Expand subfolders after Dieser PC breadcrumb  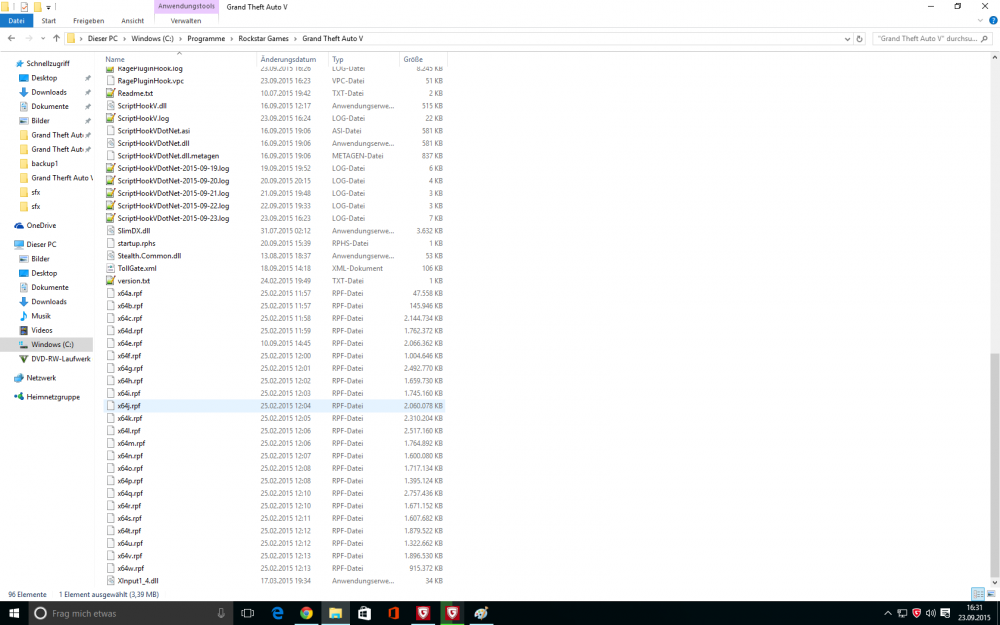[124, 39]
